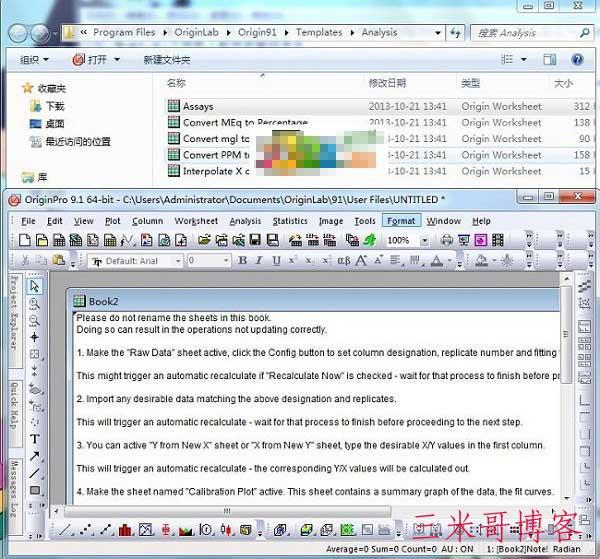This screenshot has width=600, height=559.
Task: Click the New Project icon
Action: [x=25, y=240]
